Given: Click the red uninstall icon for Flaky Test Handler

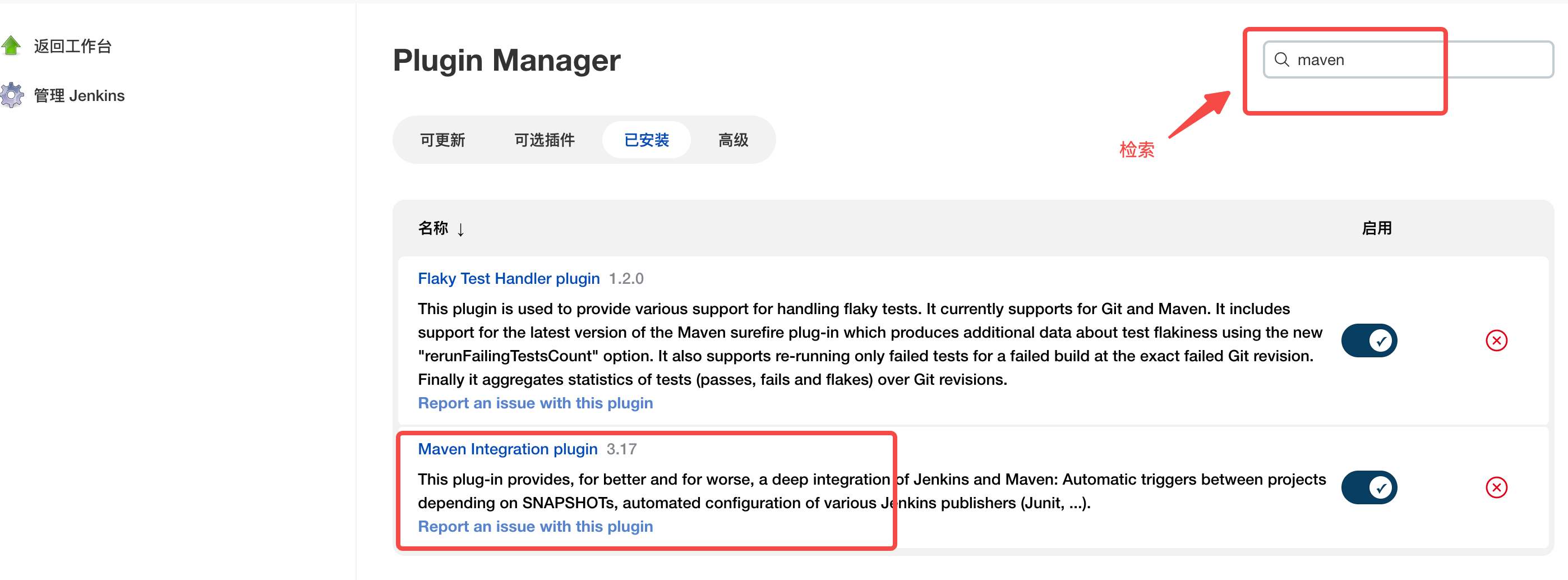Looking at the screenshot, I should tap(1497, 340).
